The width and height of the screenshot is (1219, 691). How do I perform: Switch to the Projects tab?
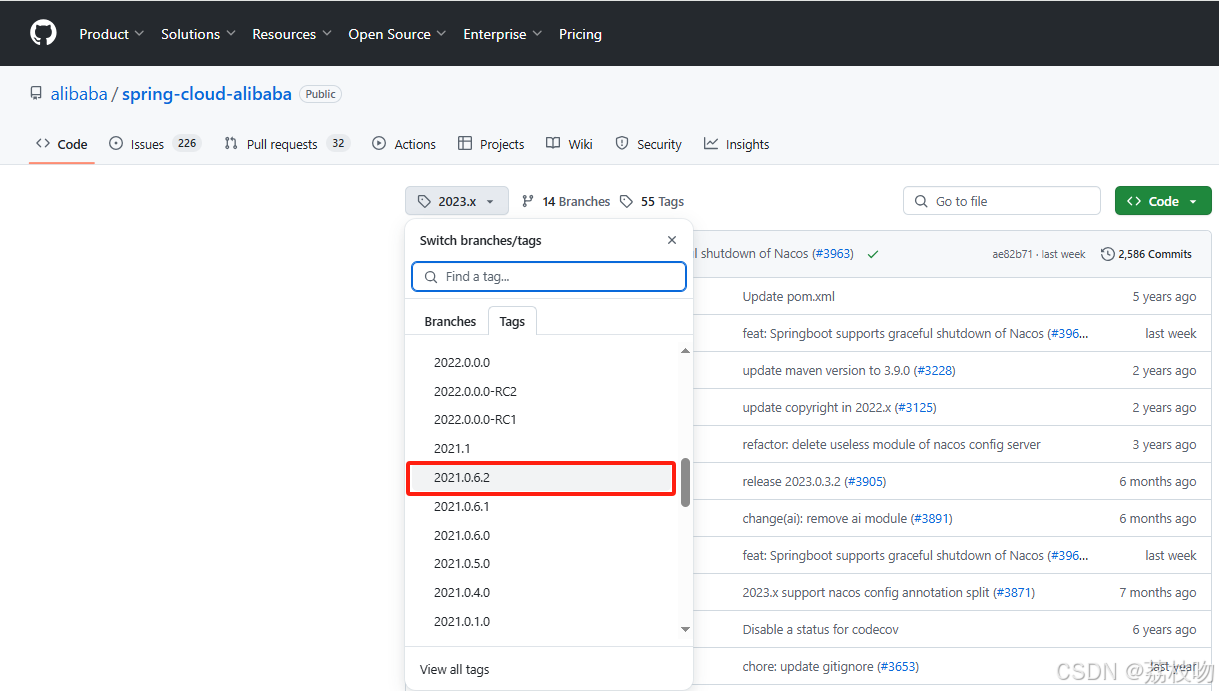coord(491,144)
